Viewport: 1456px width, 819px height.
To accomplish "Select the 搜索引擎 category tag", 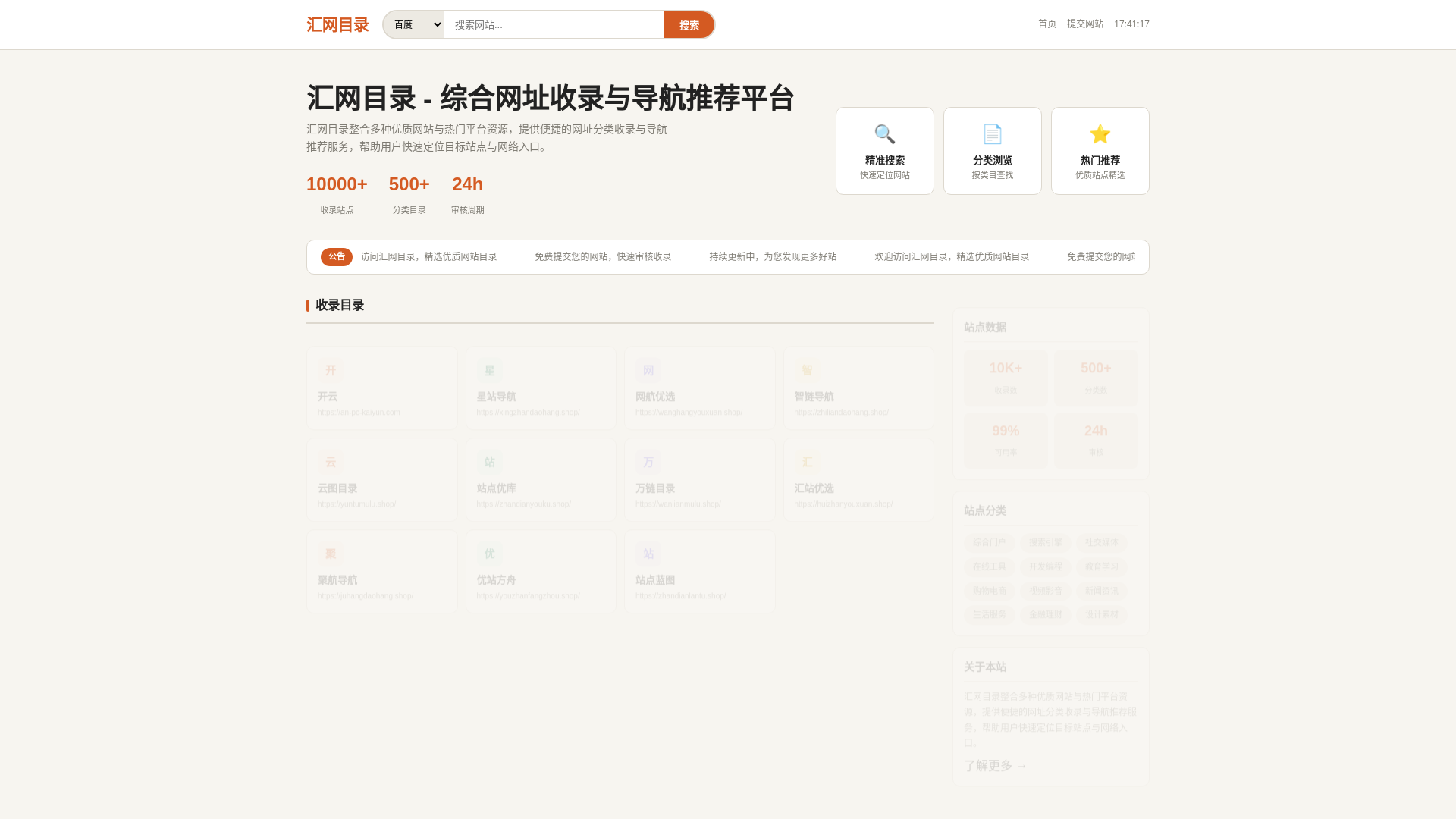I will [1046, 542].
